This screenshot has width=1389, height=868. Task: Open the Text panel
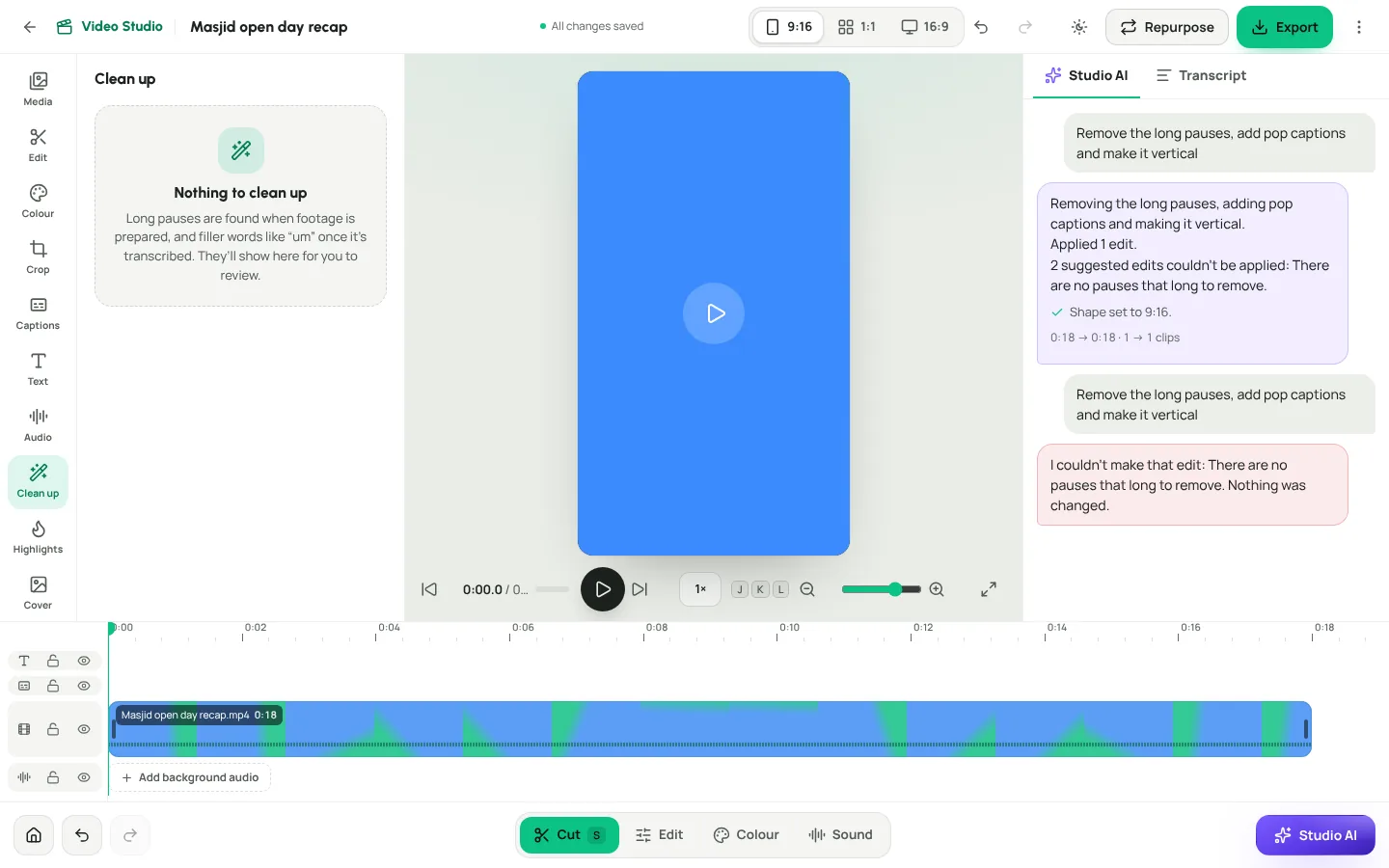tap(38, 368)
